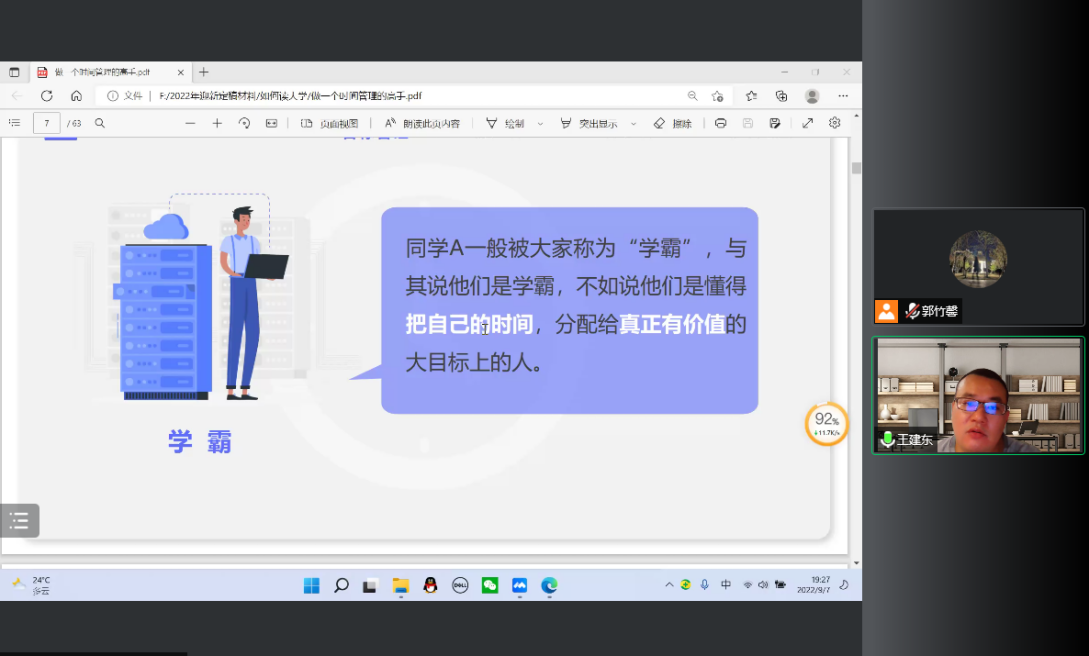Refresh the browser page

pos(46,96)
